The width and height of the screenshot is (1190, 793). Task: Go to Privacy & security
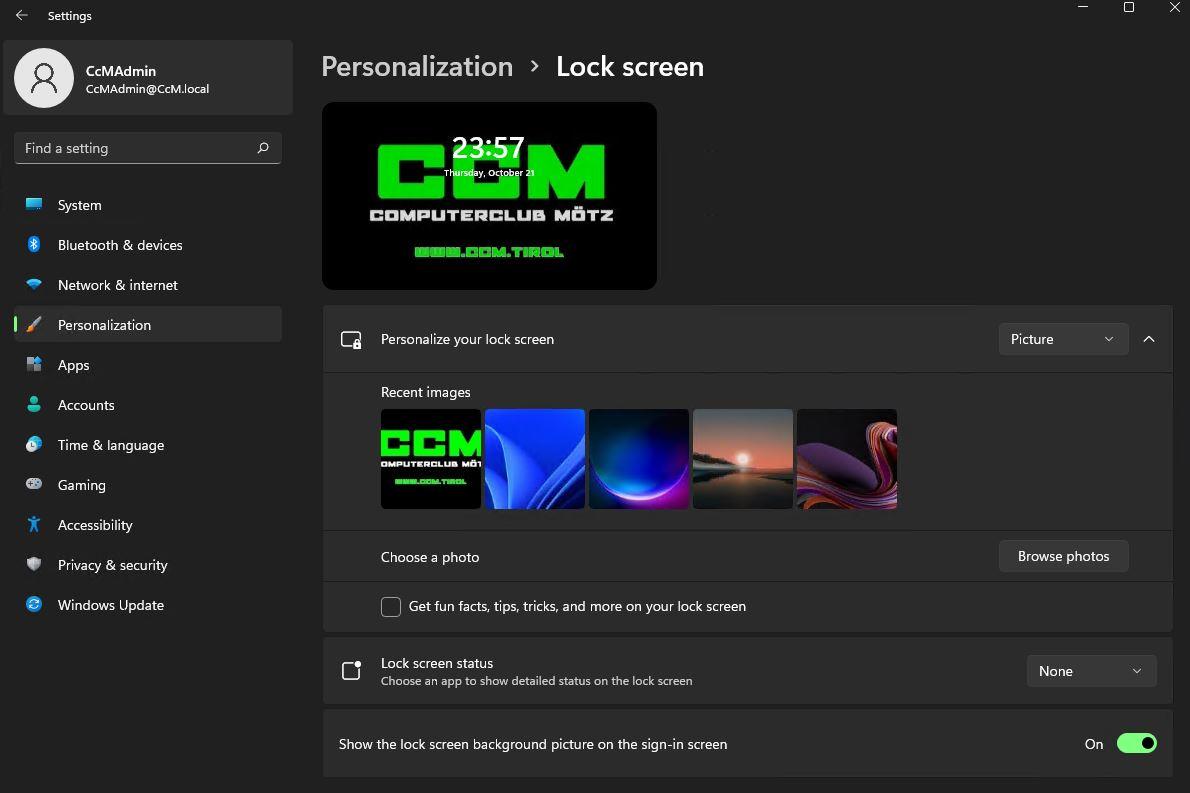coord(148,565)
